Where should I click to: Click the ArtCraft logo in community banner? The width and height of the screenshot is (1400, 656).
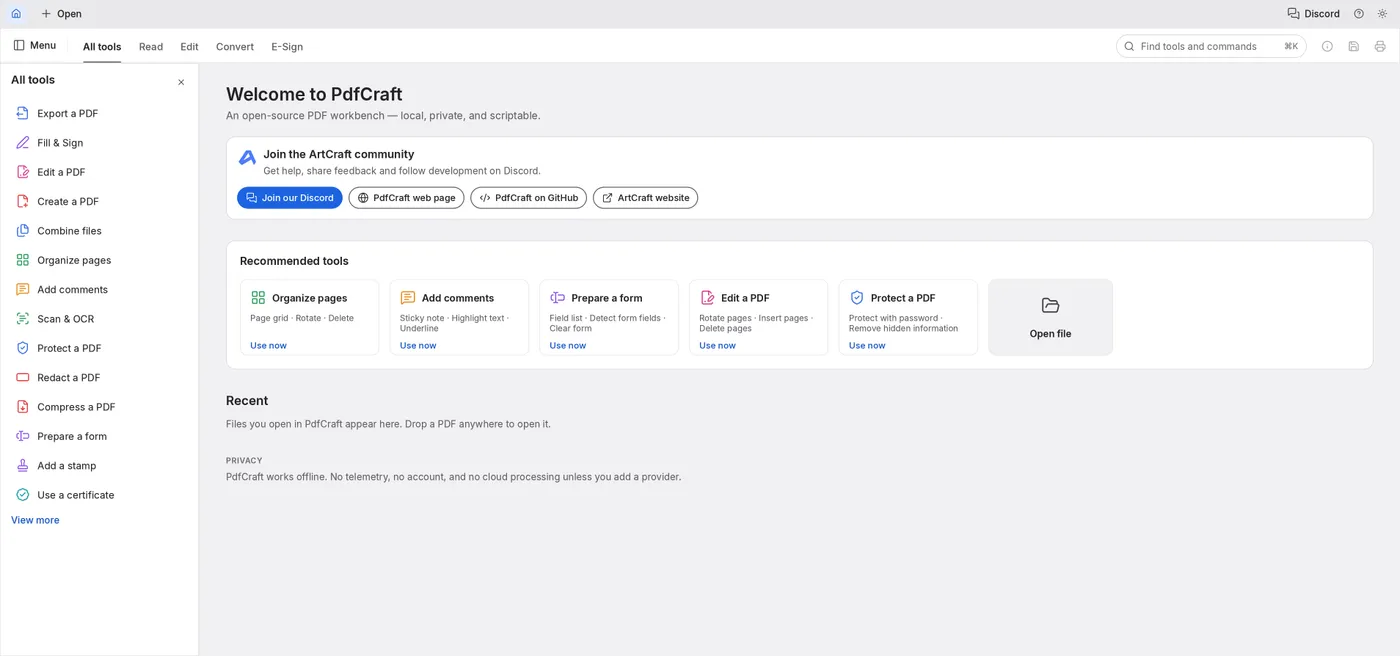click(247, 158)
